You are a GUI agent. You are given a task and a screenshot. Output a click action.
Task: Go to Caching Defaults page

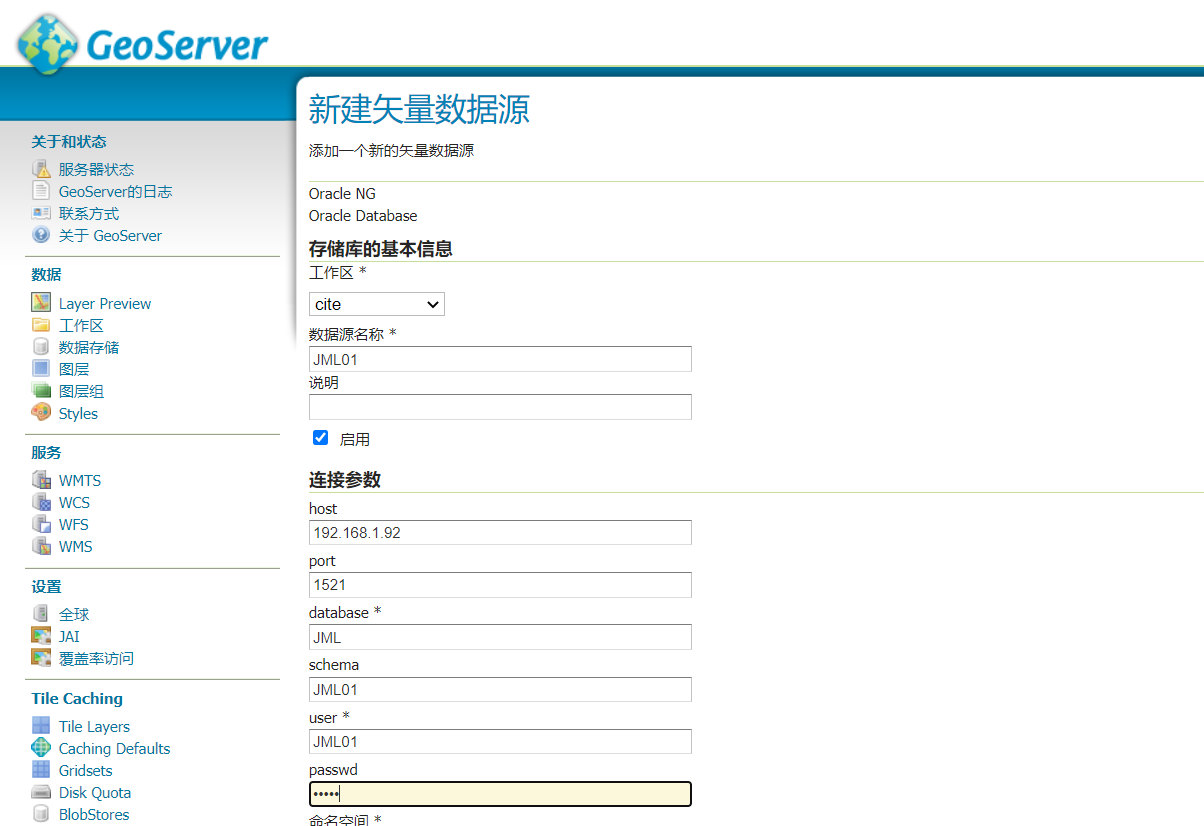(x=114, y=748)
